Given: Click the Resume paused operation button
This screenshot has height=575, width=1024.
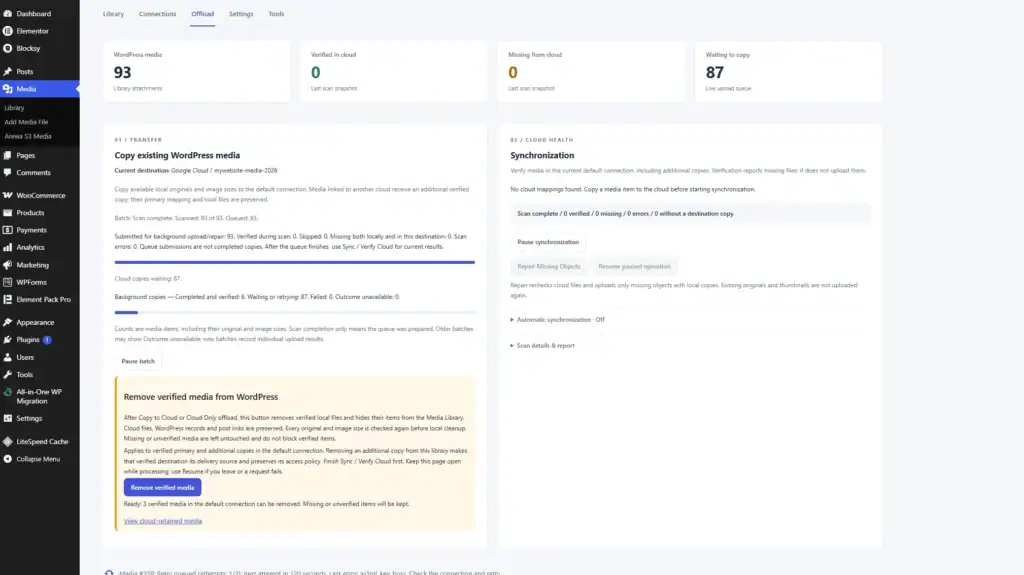Looking at the screenshot, I should click(x=634, y=267).
